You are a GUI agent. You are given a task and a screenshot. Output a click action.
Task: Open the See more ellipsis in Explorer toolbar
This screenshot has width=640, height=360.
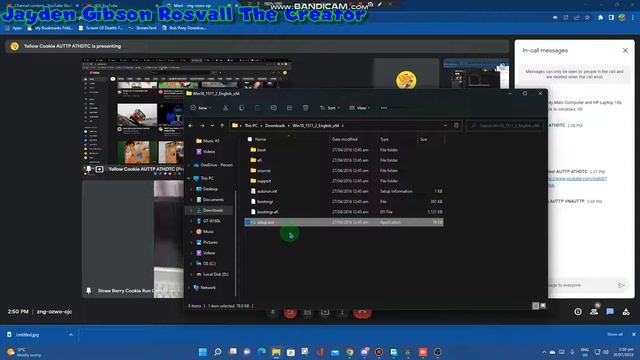384,108
